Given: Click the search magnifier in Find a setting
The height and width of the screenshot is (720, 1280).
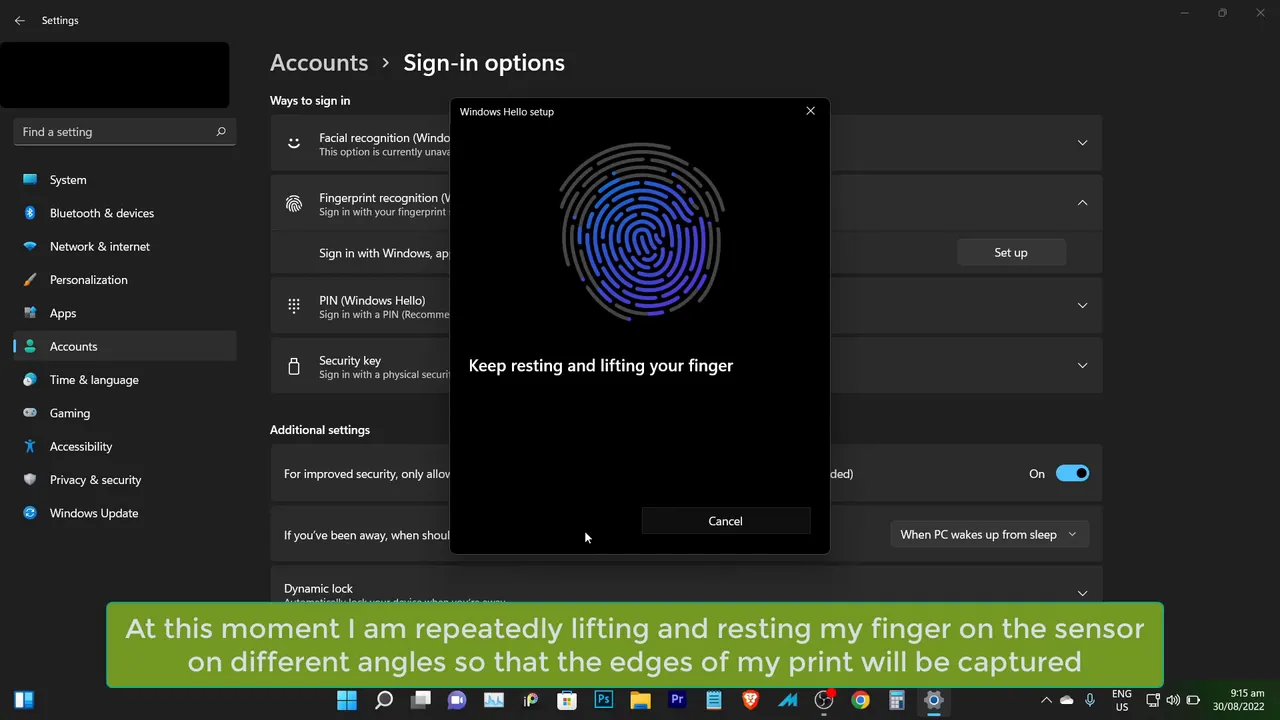Looking at the screenshot, I should point(221,132).
